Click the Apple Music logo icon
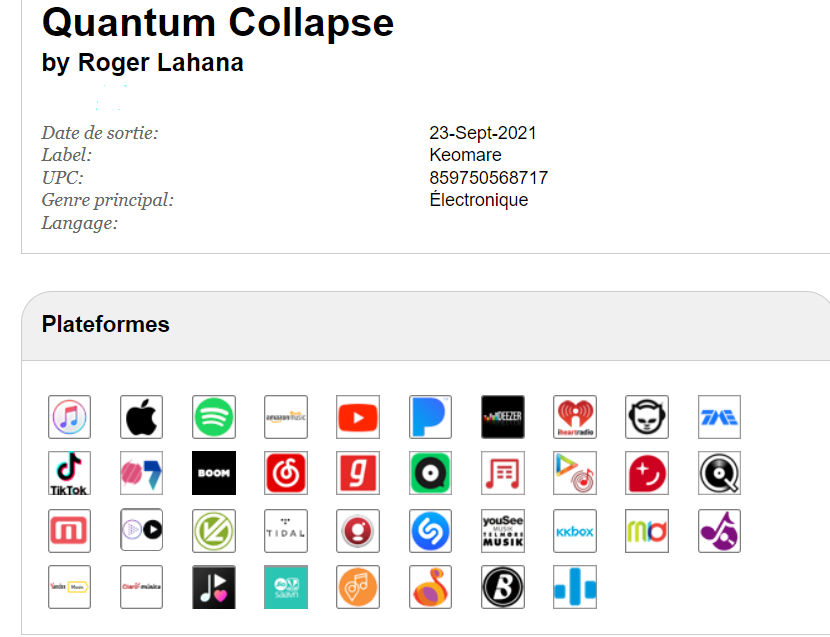The height and width of the screenshot is (637, 830). [141, 417]
